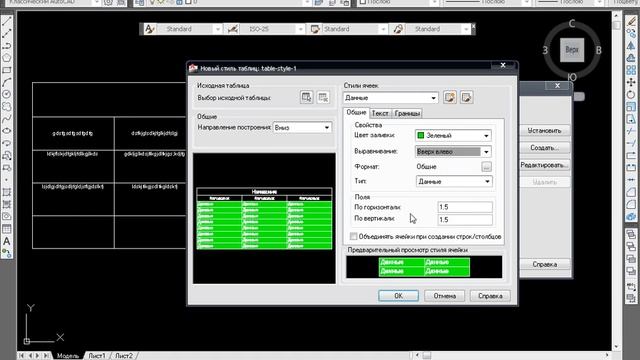Screen dimensions: 640x360
Task: Open the Table tool in draw toolbar
Action: click(x=7, y=229)
